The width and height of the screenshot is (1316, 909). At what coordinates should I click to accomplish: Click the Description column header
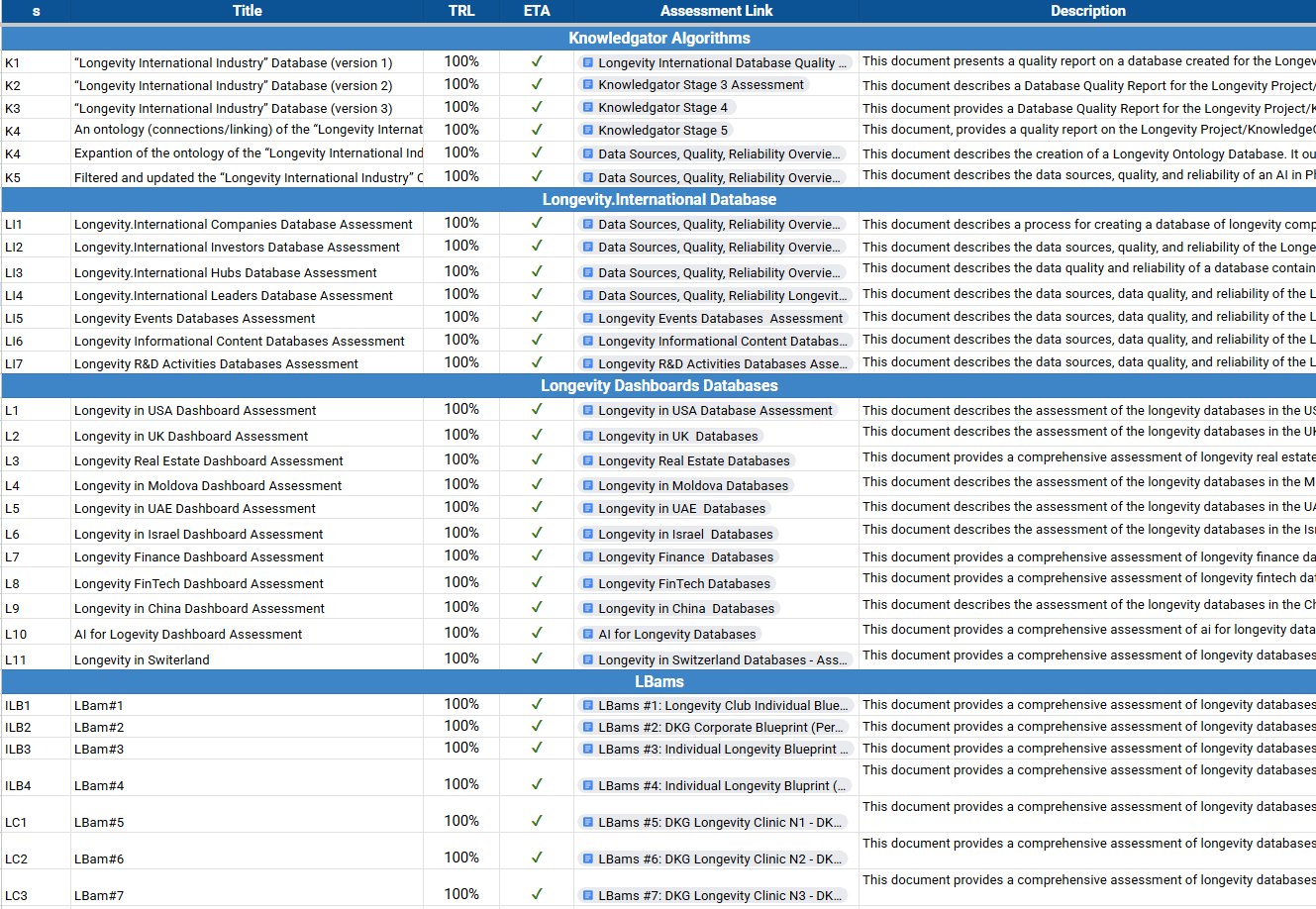tap(1087, 11)
